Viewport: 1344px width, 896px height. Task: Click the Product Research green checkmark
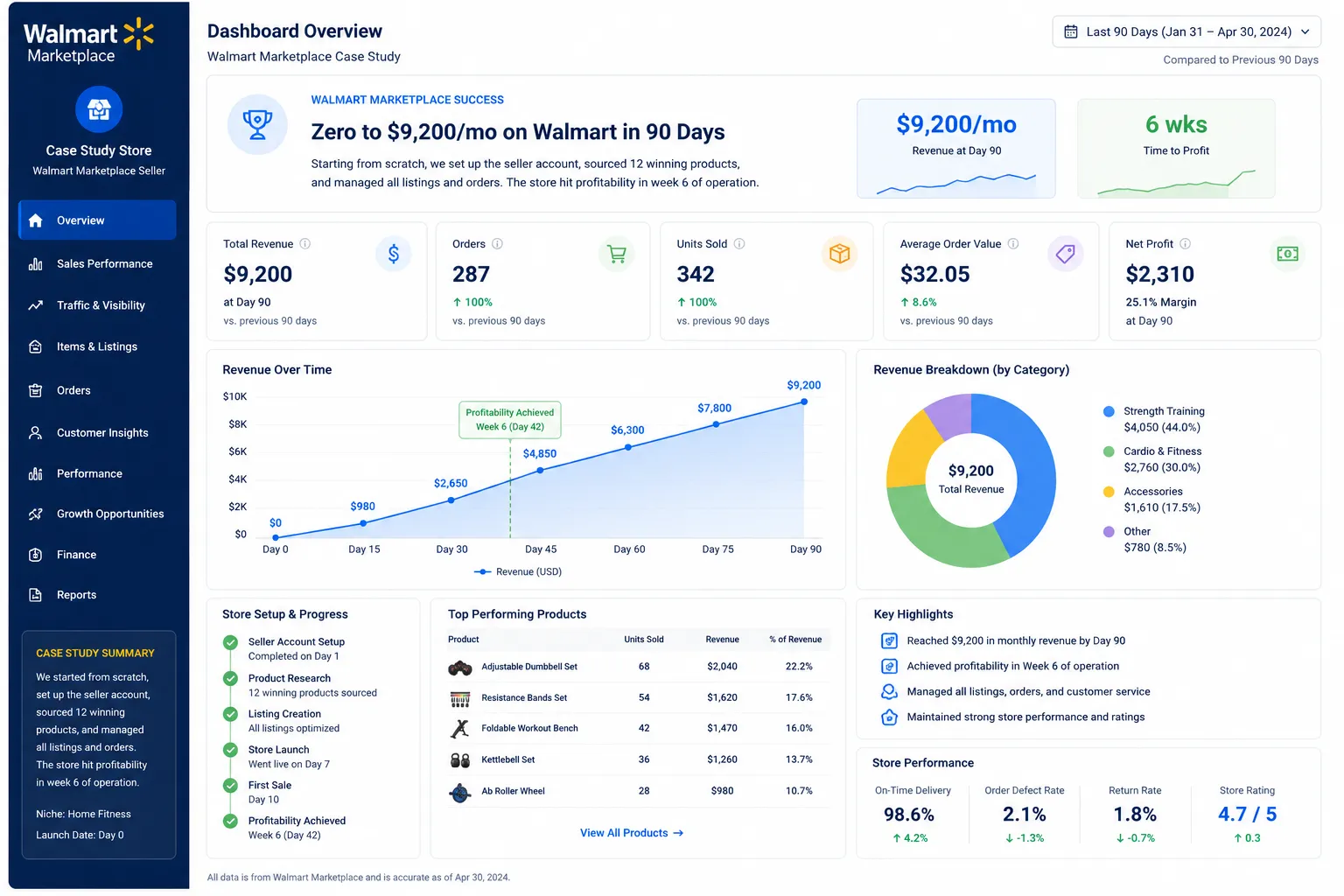(x=231, y=679)
